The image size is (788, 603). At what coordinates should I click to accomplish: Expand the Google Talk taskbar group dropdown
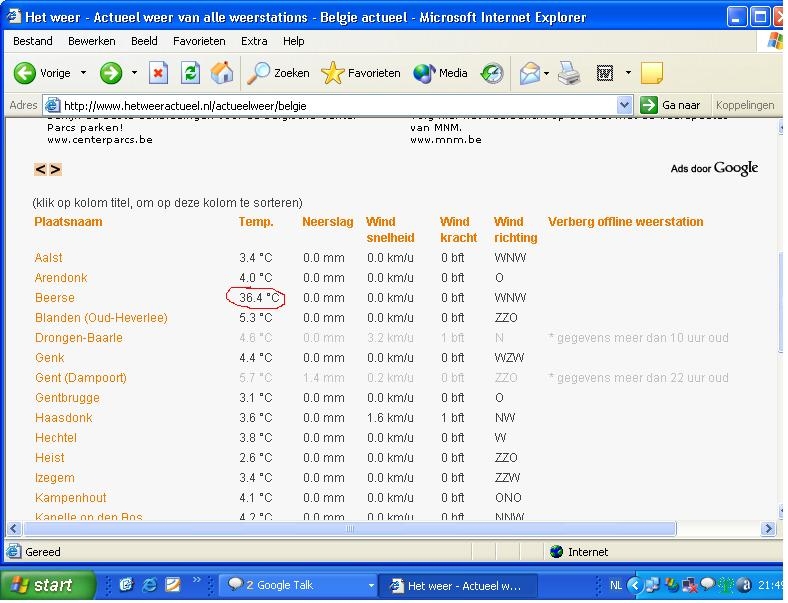pos(371,585)
